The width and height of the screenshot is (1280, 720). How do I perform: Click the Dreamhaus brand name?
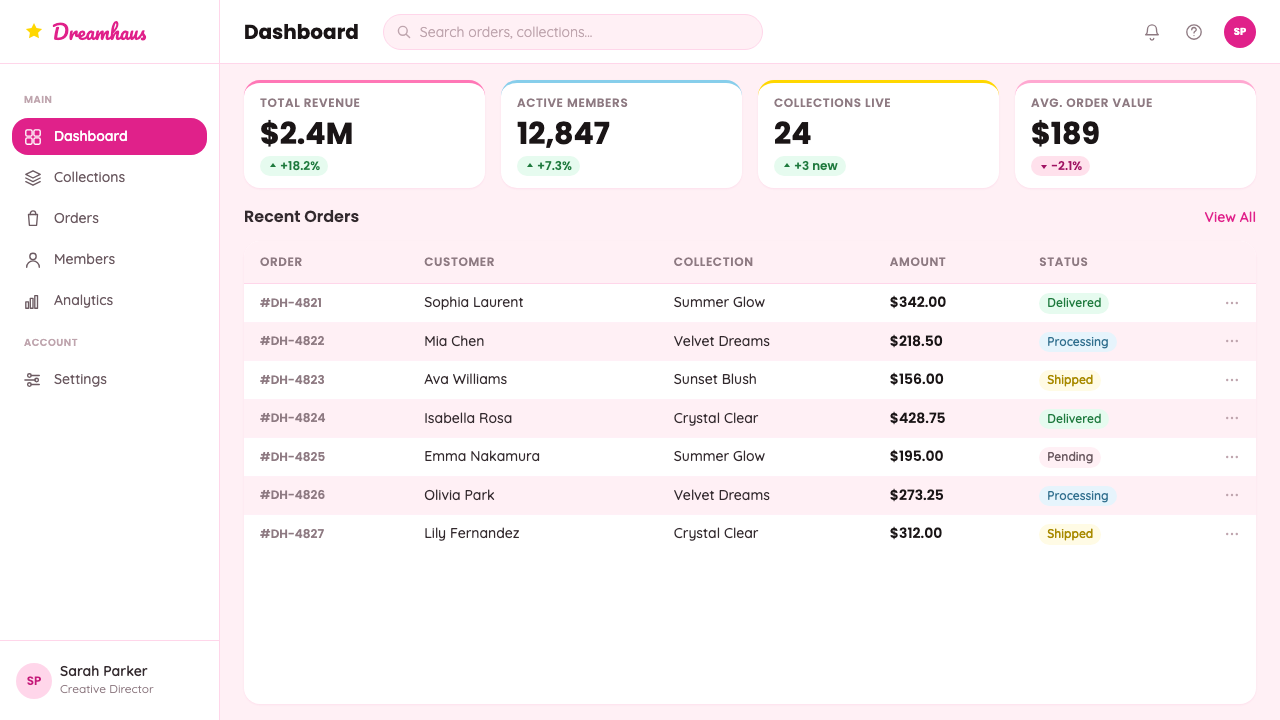pos(99,32)
